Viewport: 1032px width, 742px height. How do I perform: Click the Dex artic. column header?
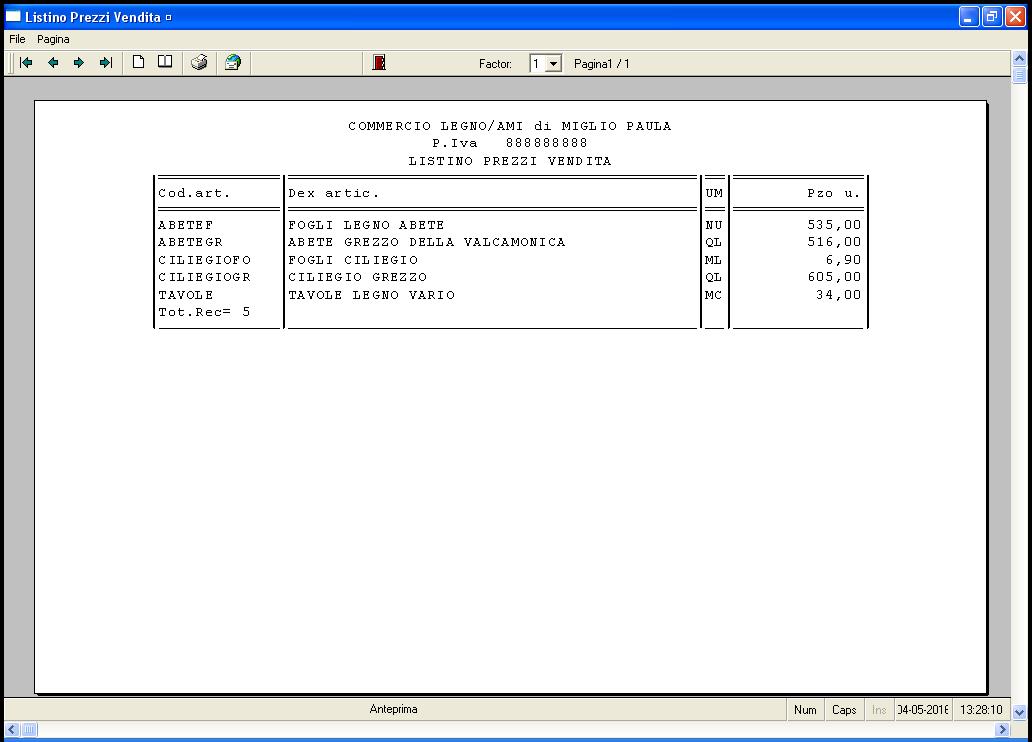coord(334,194)
